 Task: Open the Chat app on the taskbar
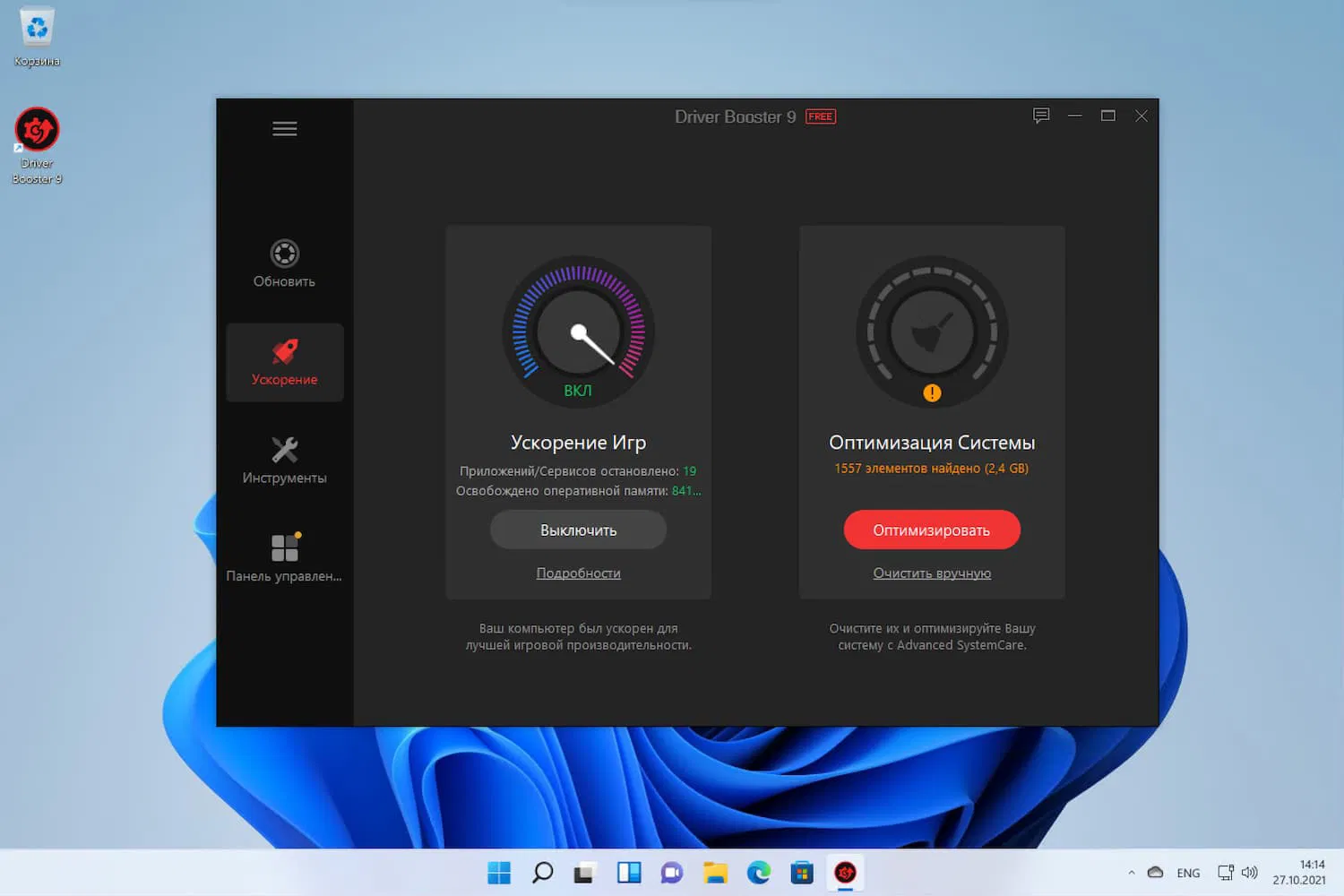point(672,873)
